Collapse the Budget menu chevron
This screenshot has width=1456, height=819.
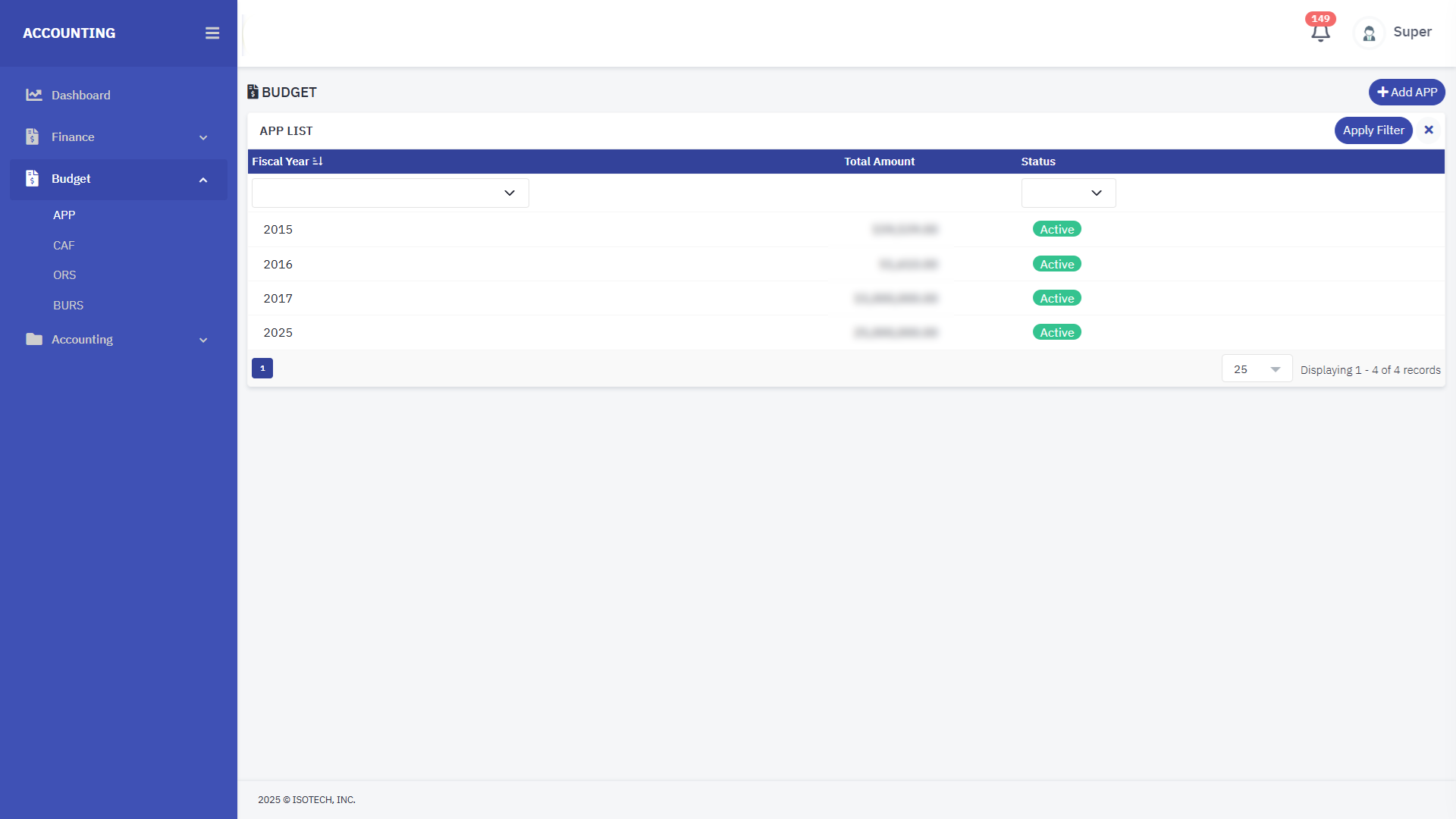tap(203, 180)
